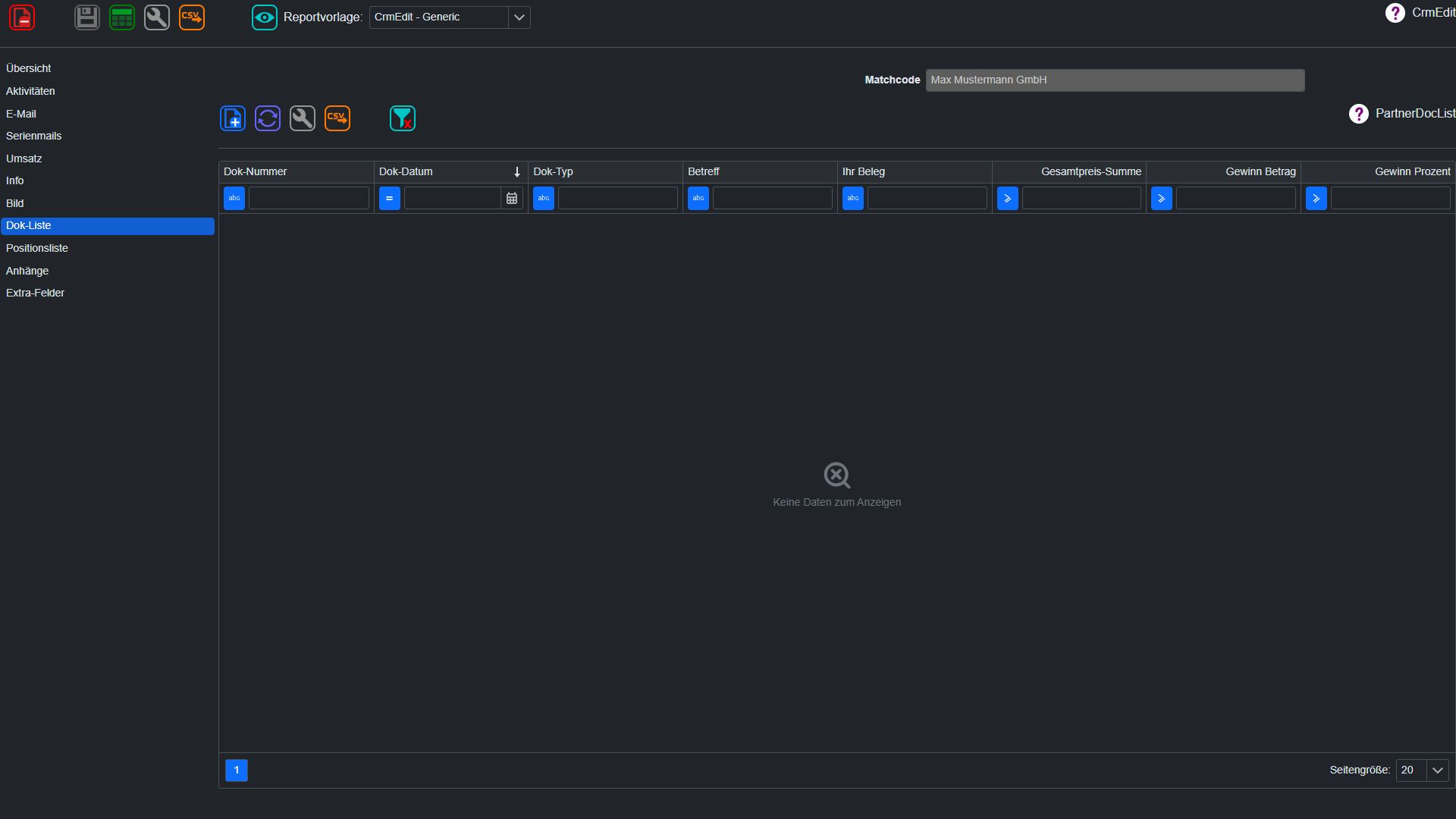
Task: Toggle the report preview eye icon
Action: (265, 17)
